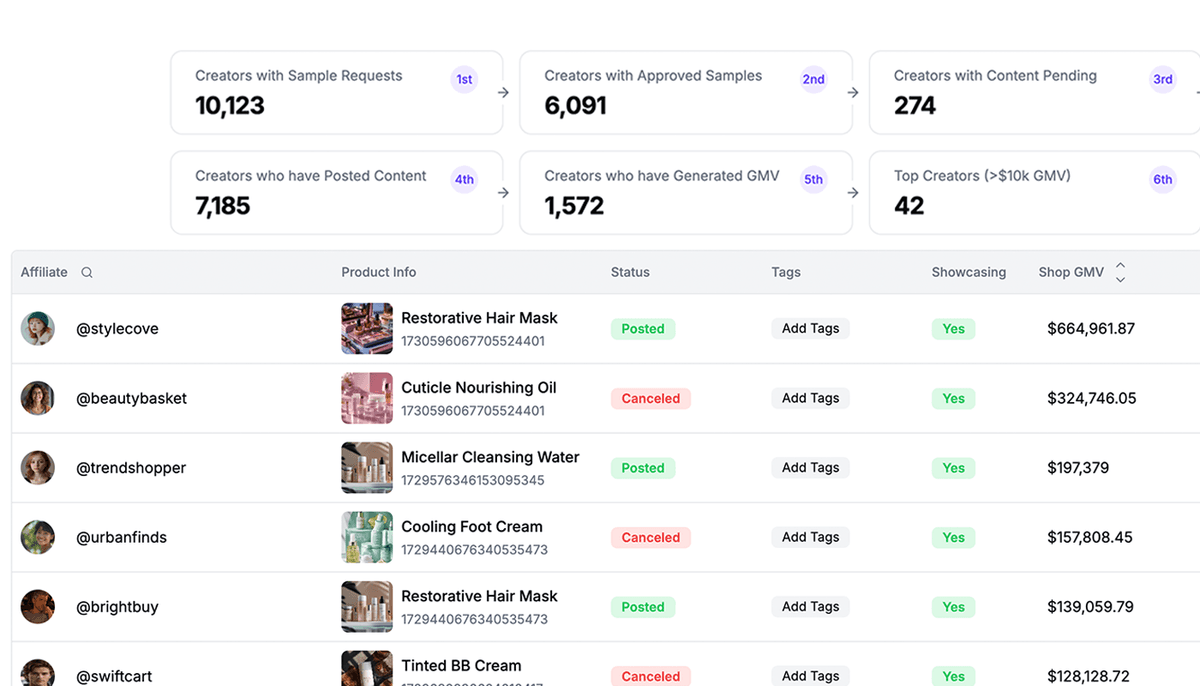Viewport: 1200px width, 686px height.
Task: Click the Canceled status badge for @beautybasket
Action: point(651,398)
